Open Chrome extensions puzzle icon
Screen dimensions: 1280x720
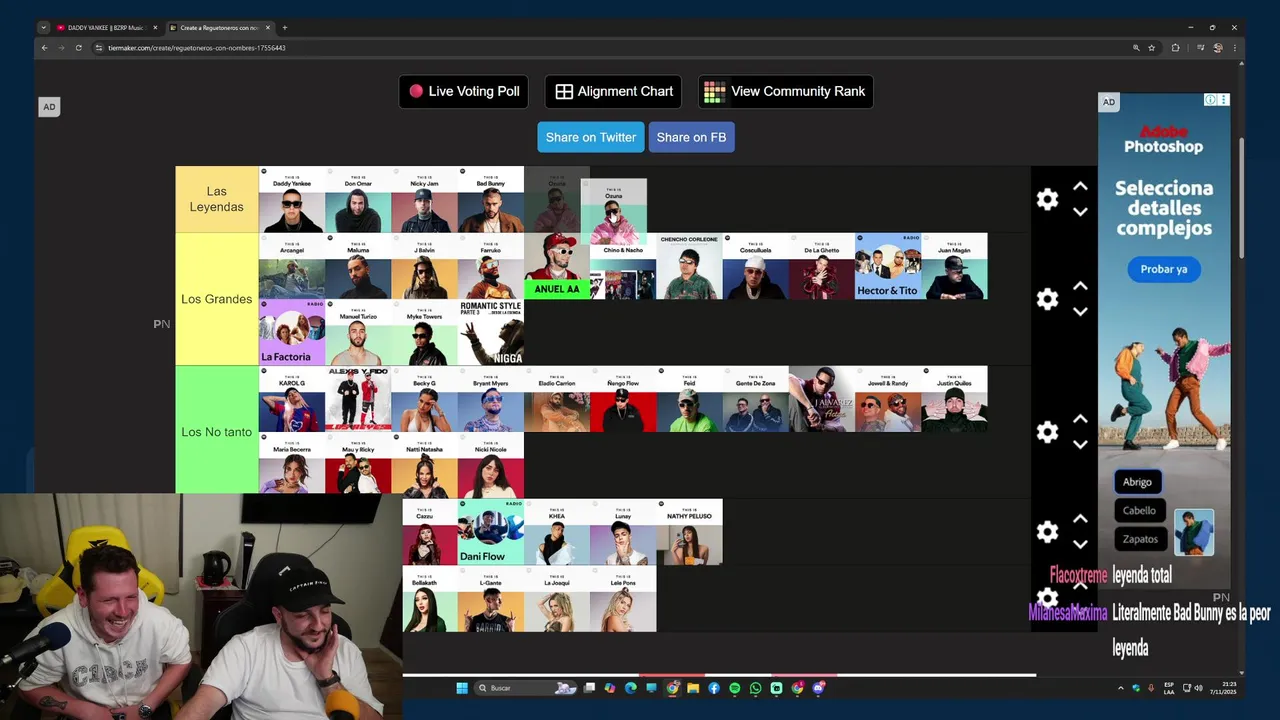click(x=1175, y=48)
